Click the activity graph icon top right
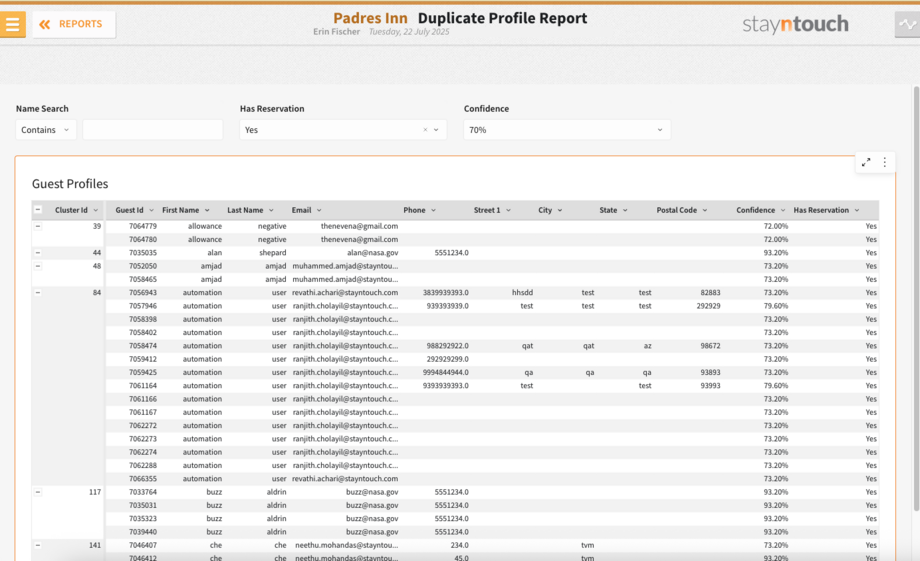 coord(907,24)
